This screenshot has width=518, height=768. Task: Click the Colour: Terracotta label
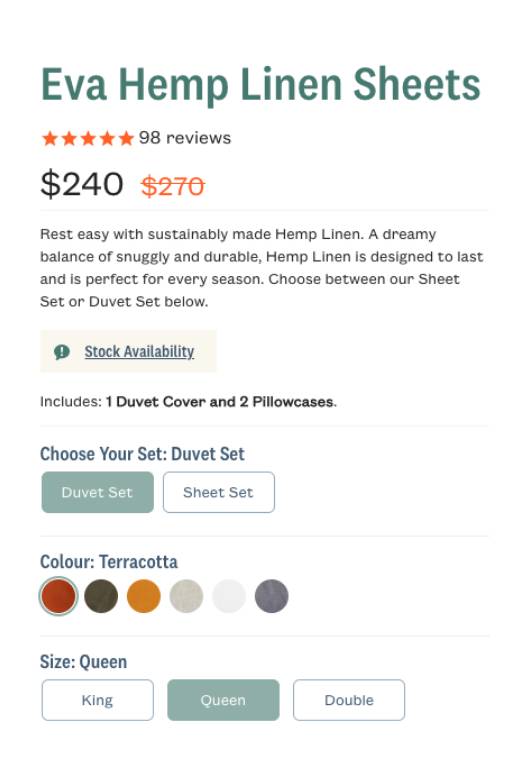point(109,562)
